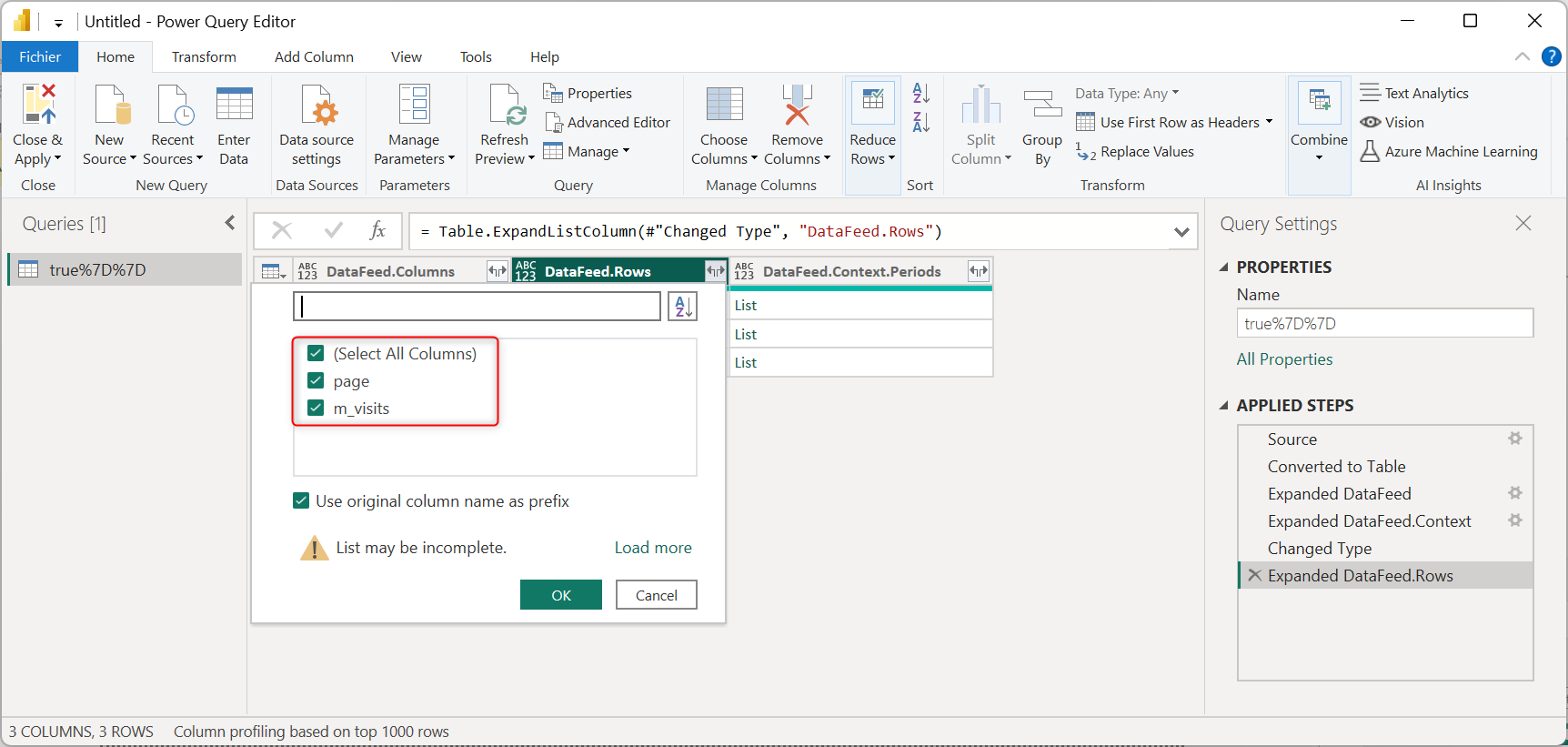Click the column search input field
The height and width of the screenshot is (747, 1568).
(x=477, y=307)
